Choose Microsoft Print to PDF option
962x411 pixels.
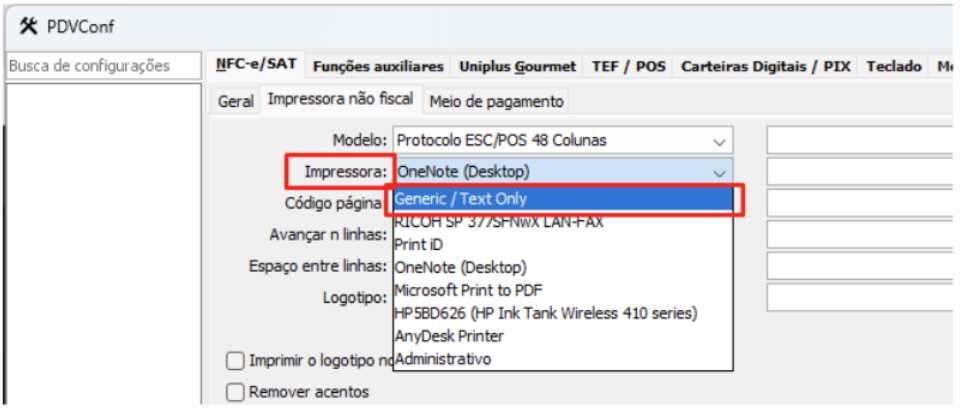[468, 290]
